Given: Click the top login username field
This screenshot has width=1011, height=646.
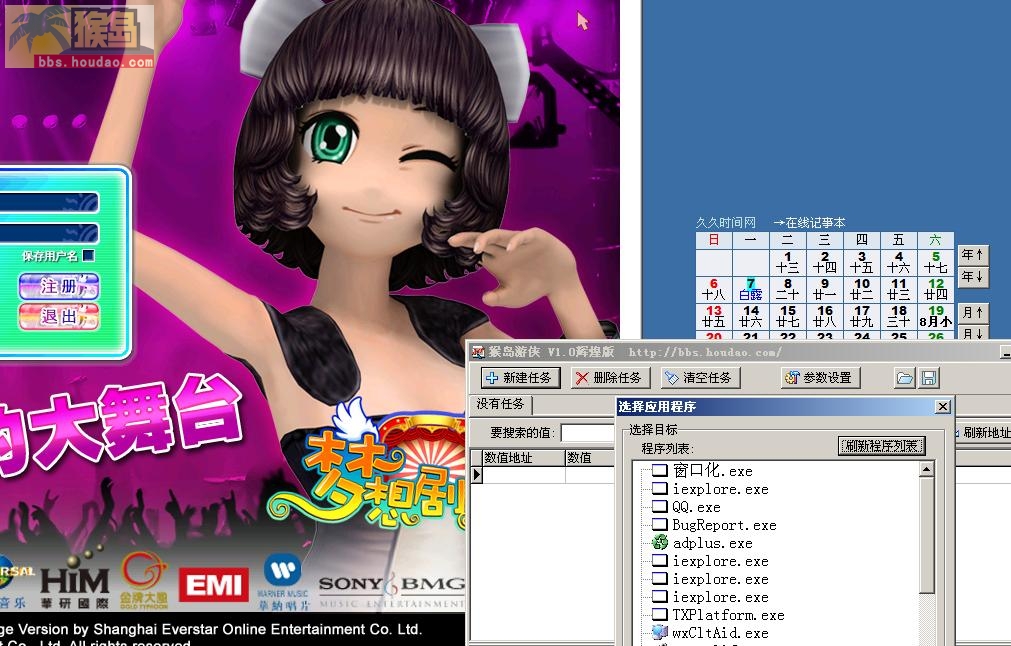Looking at the screenshot, I should click(49, 202).
